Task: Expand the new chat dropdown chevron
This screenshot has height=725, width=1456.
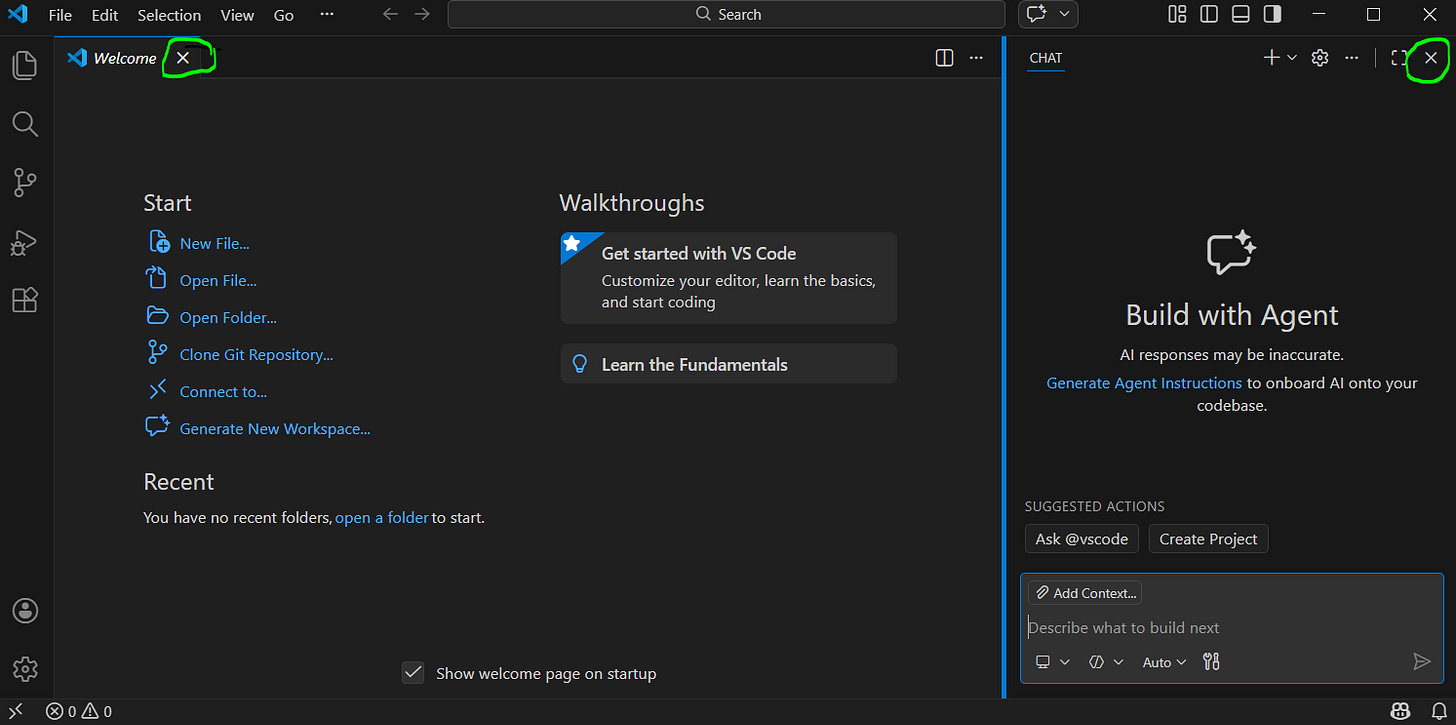Action: pos(1292,58)
